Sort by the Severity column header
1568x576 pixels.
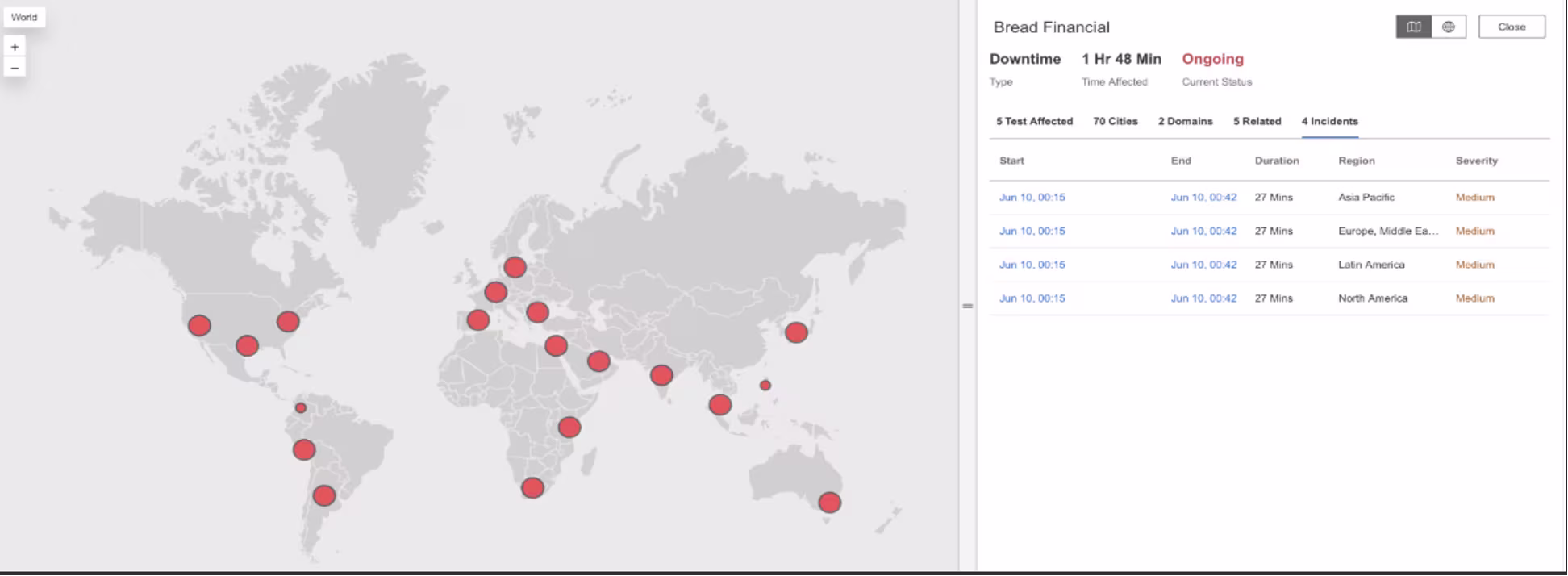1476,161
